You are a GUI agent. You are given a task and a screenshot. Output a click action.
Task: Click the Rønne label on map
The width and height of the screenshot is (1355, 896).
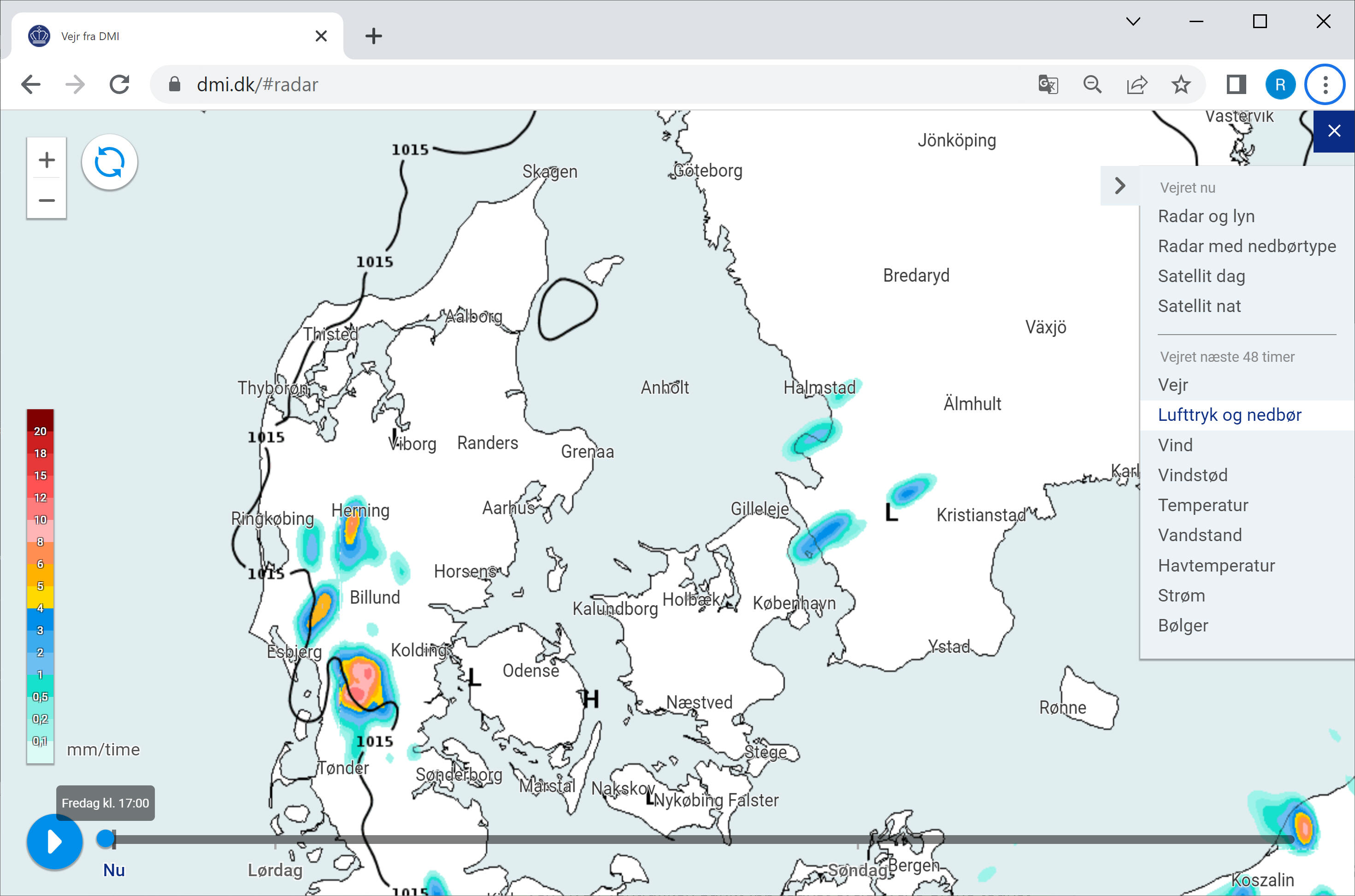1062,707
